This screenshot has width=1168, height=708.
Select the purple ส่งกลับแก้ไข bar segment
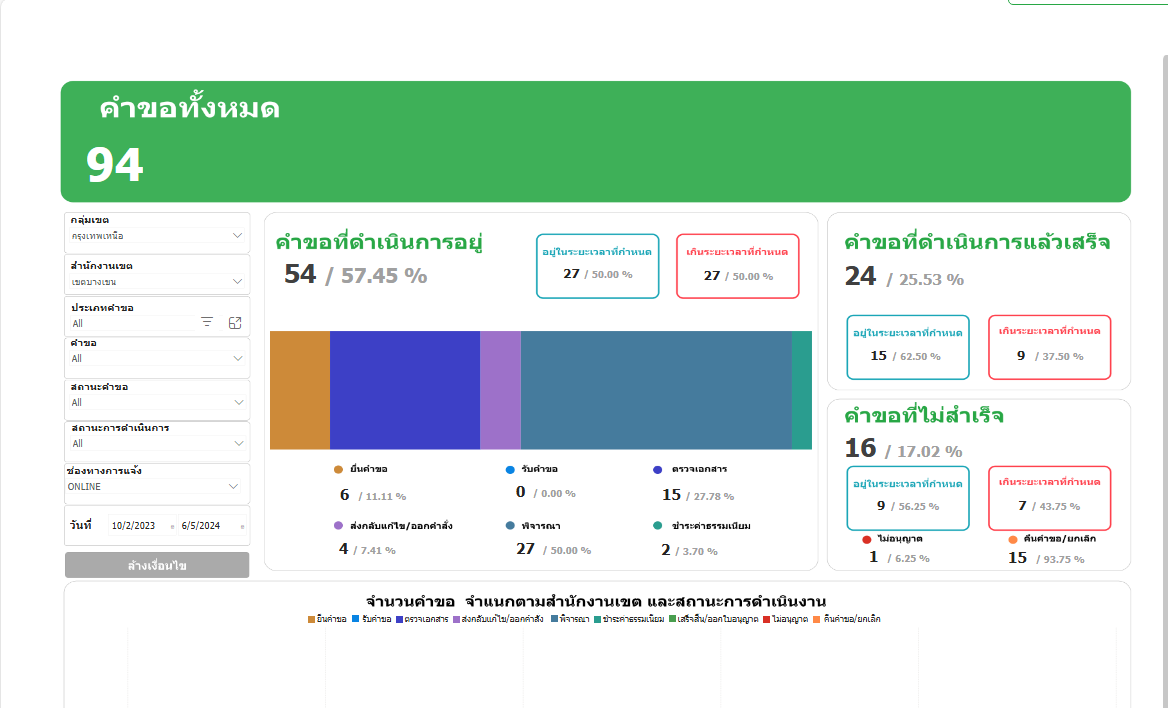pos(500,390)
